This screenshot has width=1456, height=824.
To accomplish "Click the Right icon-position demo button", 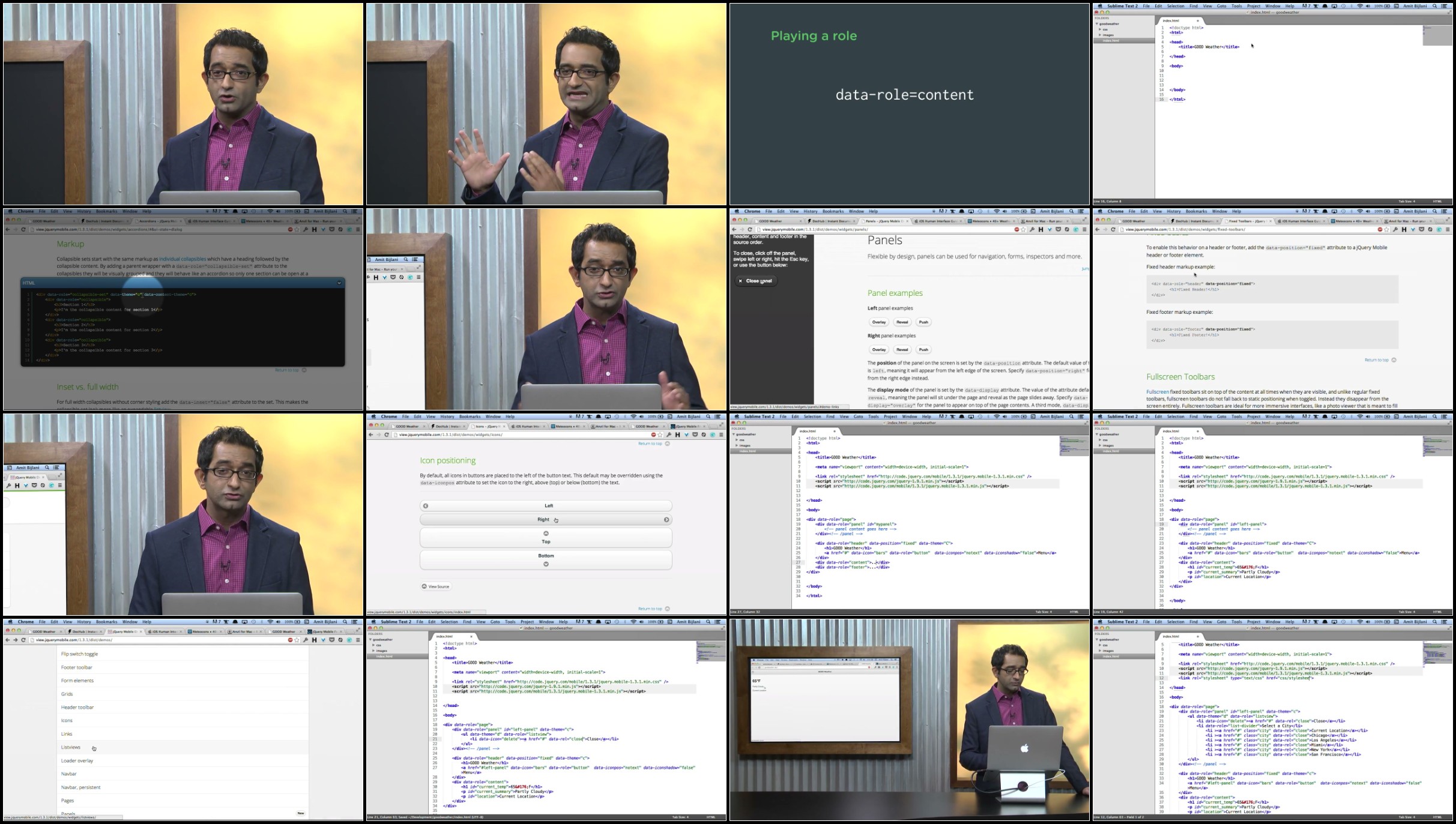I will point(546,520).
